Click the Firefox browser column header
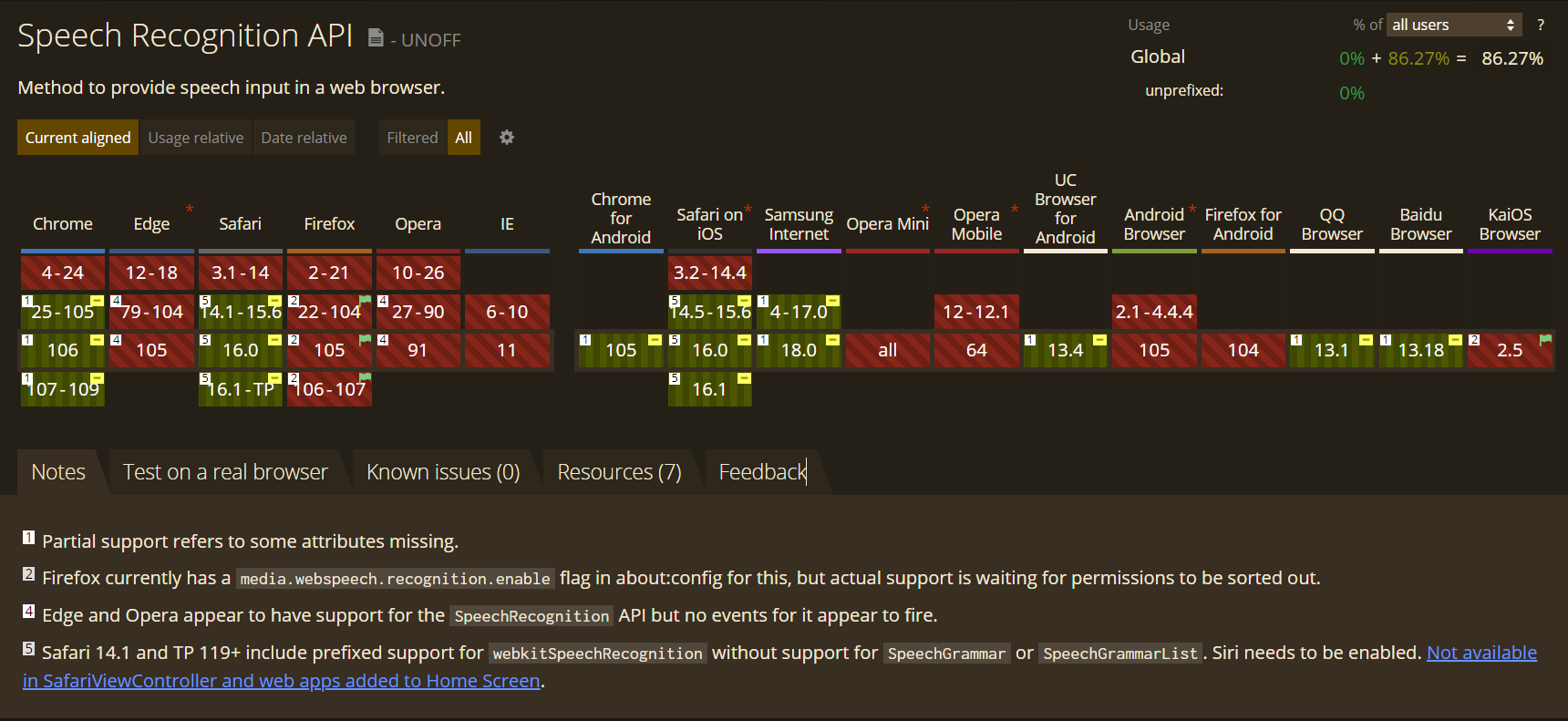The image size is (1568, 721). (x=329, y=224)
